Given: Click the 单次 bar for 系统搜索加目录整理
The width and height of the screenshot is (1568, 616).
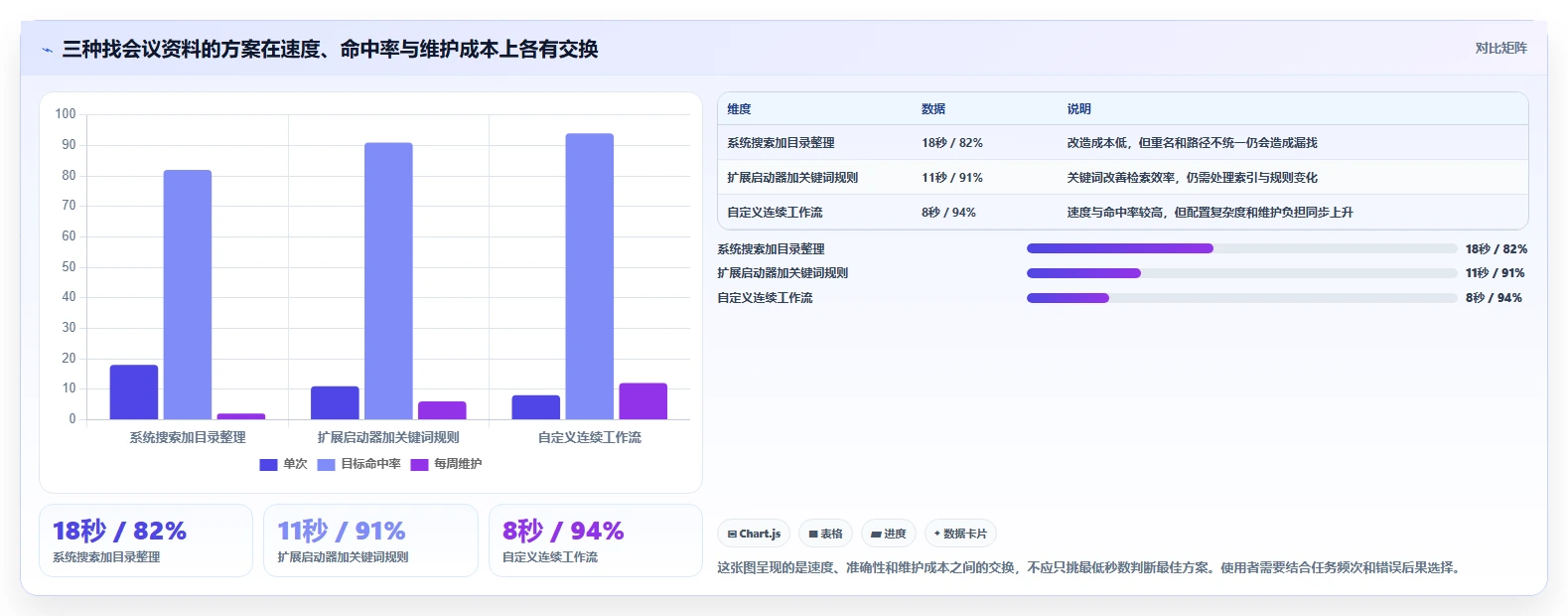Looking at the screenshot, I should (134, 392).
